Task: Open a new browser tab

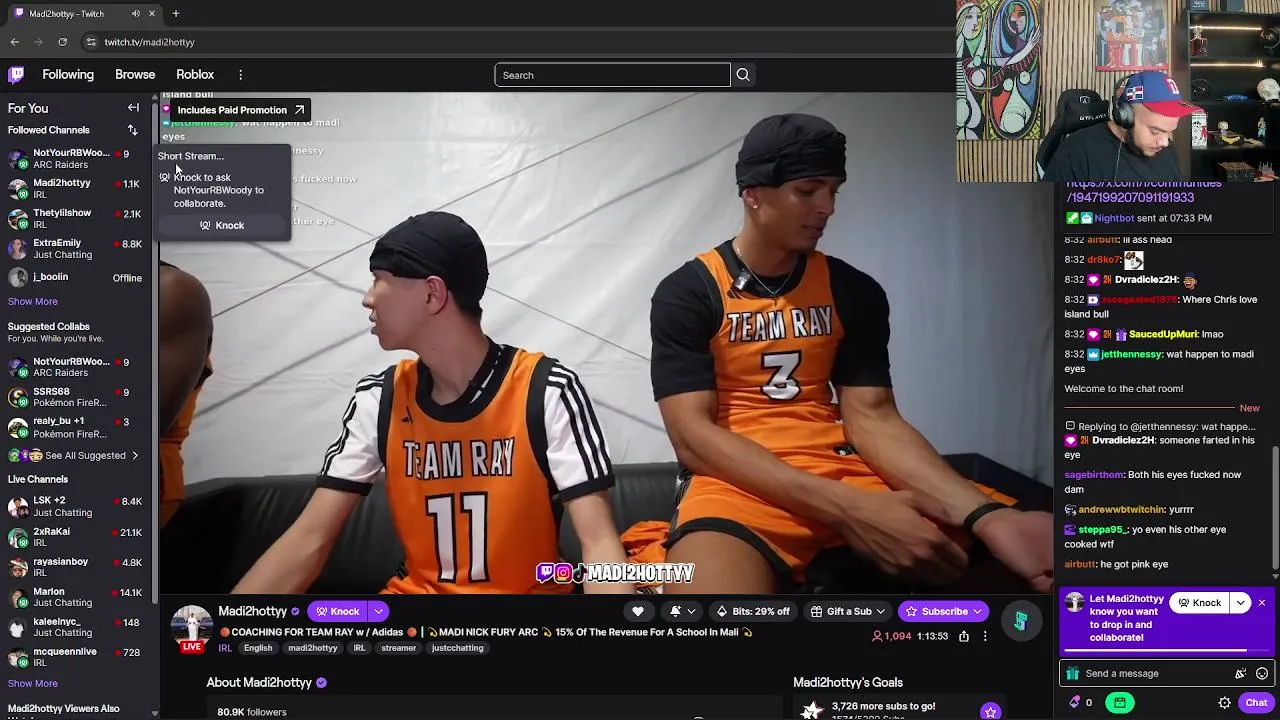Action: pos(175,14)
